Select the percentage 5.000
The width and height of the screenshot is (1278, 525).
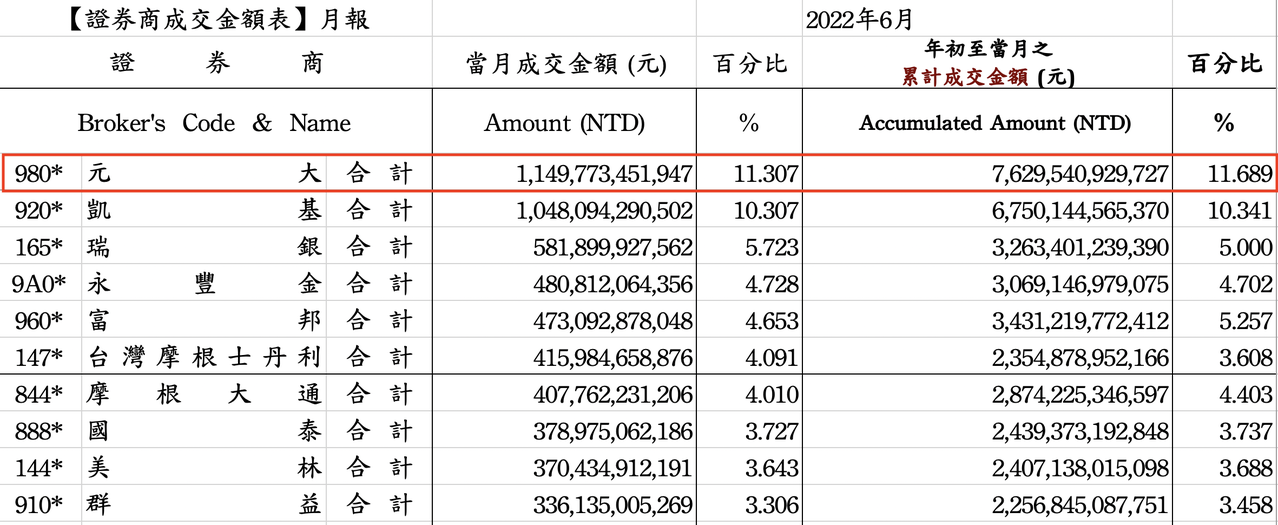point(1247,248)
